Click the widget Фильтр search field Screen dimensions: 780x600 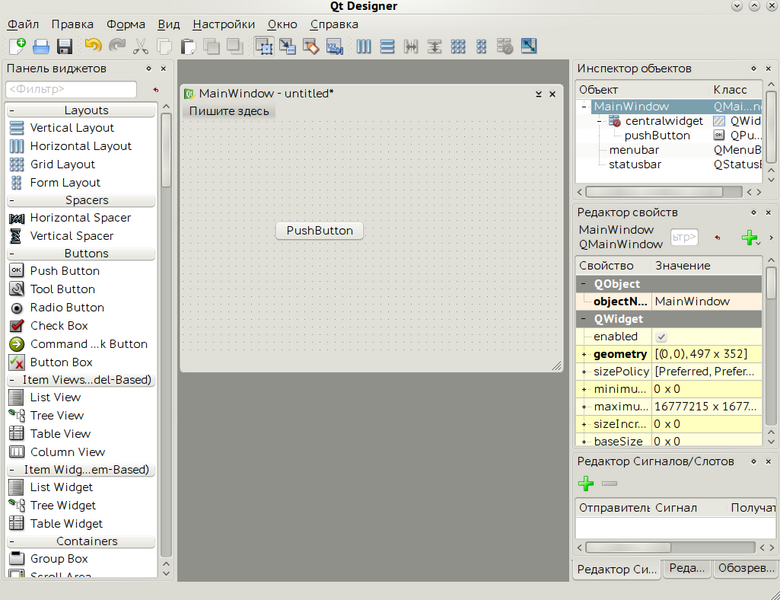(71, 90)
